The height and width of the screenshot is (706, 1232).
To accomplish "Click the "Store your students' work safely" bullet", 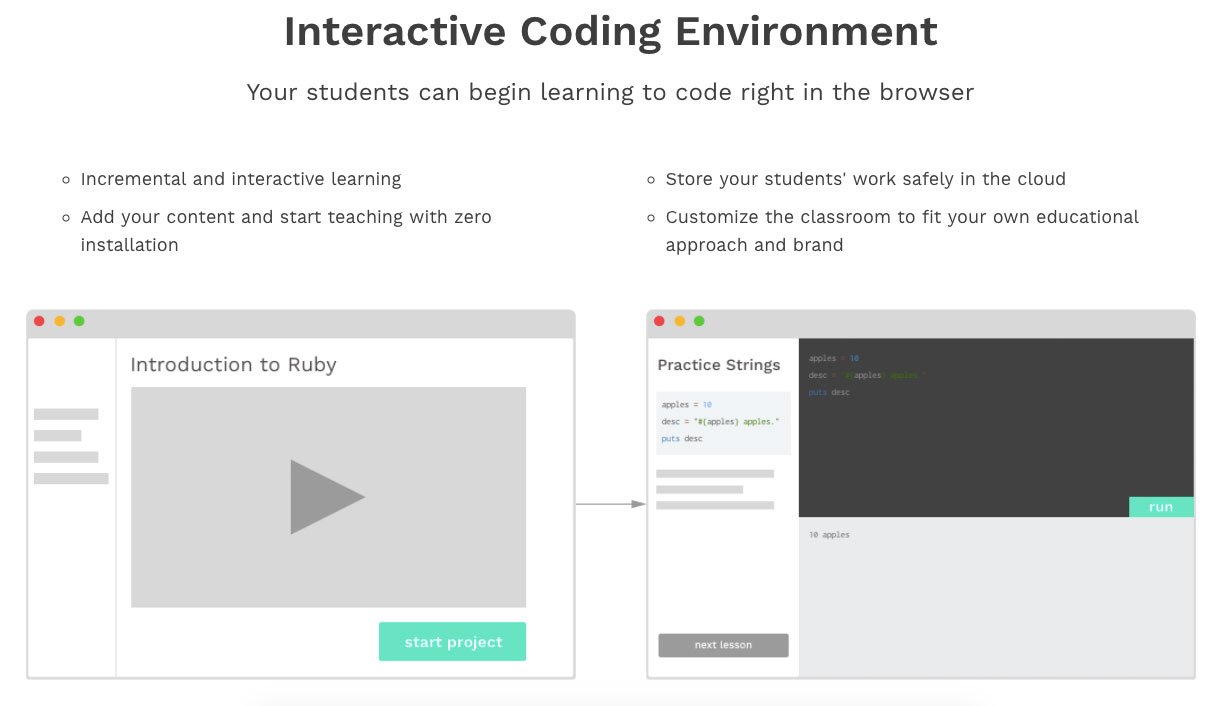I will [x=865, y=179].
